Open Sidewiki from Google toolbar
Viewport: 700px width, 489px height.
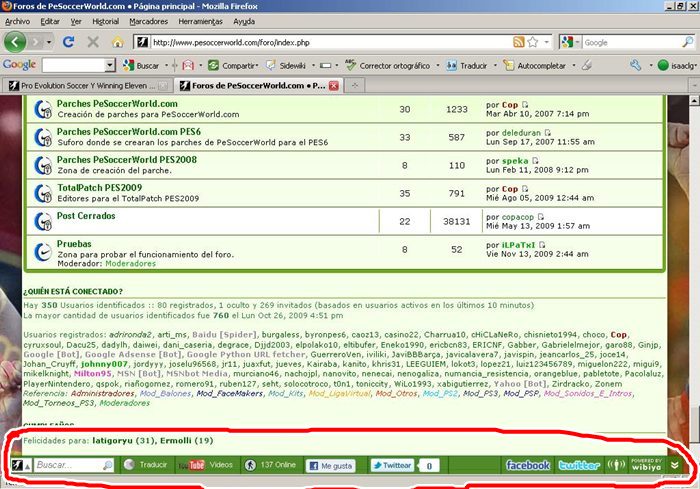(286, 66)
